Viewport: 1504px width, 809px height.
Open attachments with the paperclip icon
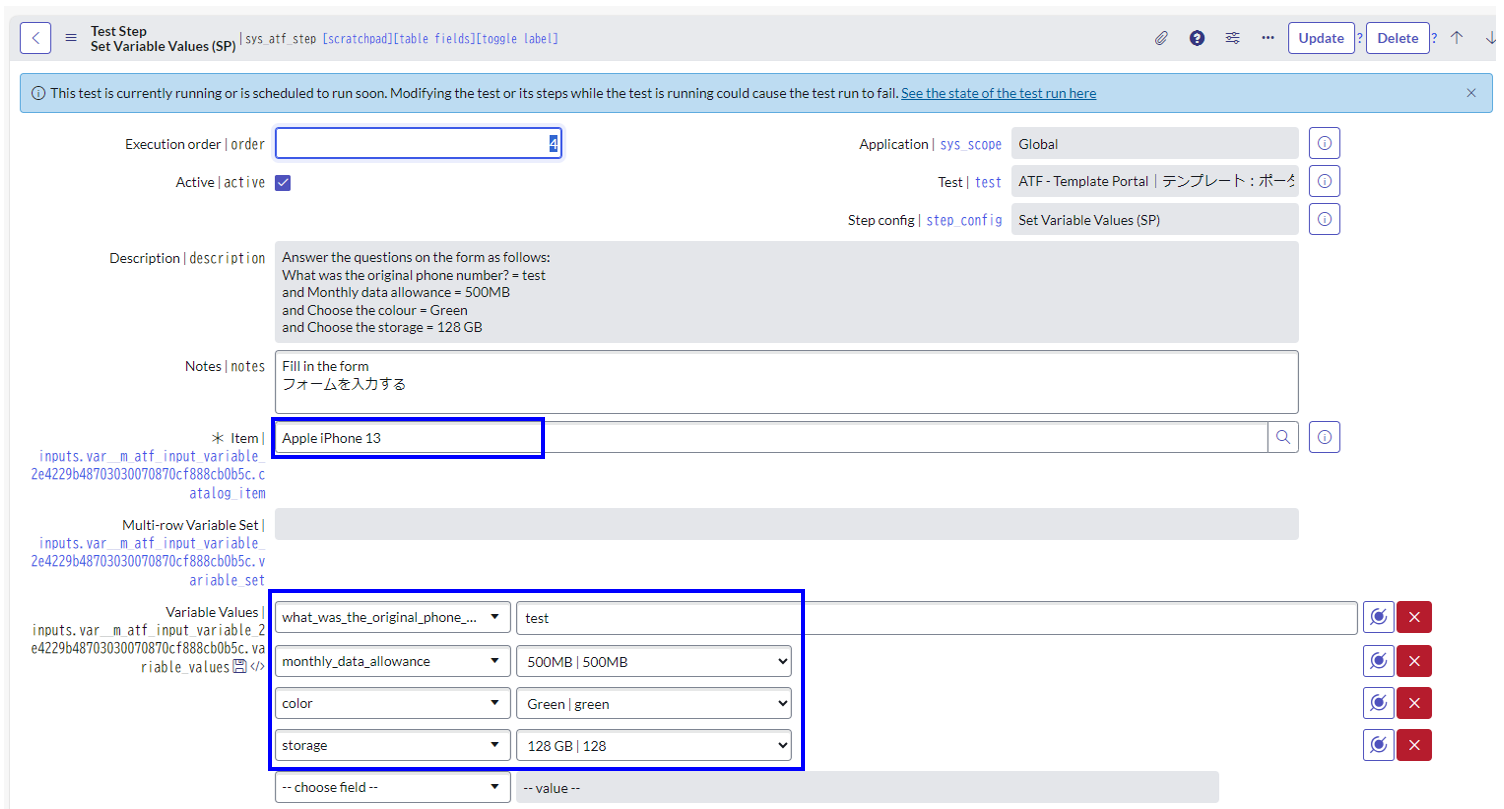coord(1162,37)
